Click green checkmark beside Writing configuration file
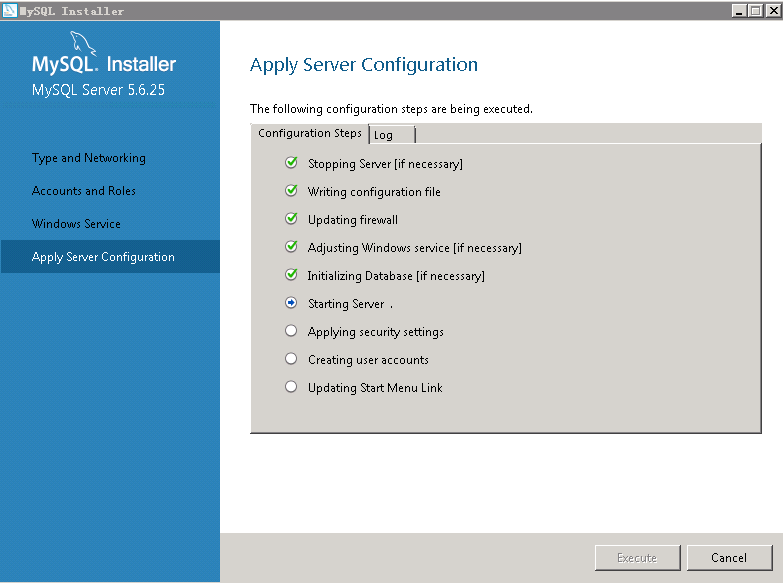783x583 pixels. pos(291,191)
